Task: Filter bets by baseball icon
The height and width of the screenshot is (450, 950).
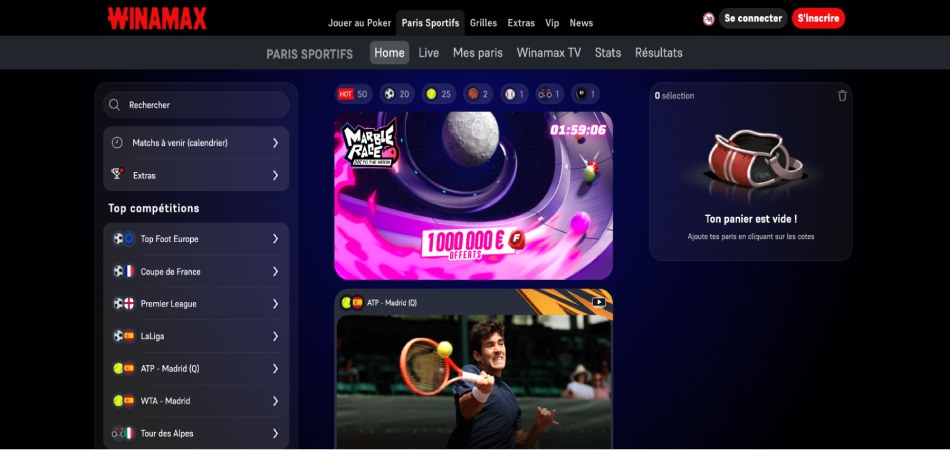Action: (x=514, y=94)
